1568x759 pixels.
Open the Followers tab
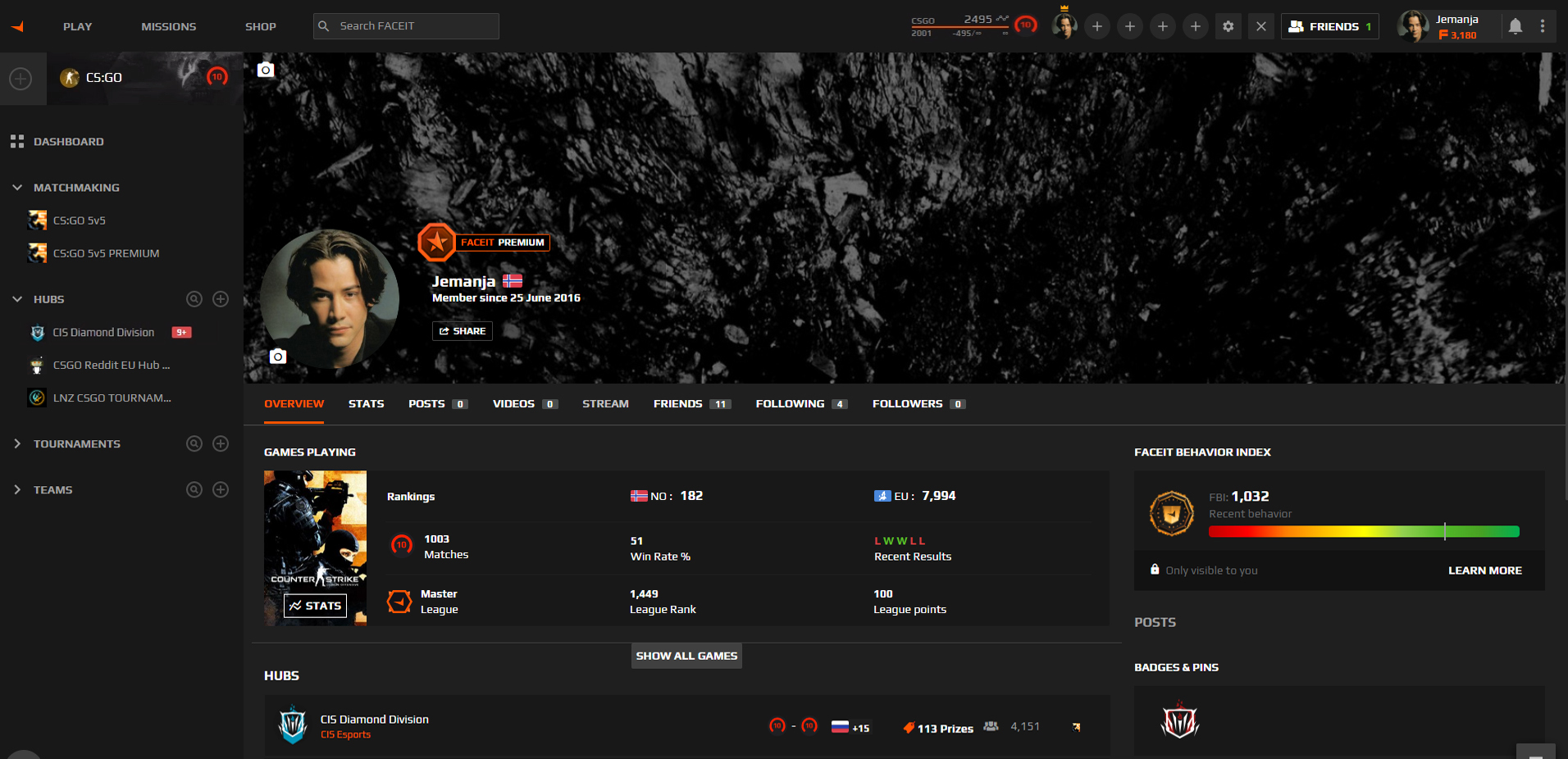[918, 404]
